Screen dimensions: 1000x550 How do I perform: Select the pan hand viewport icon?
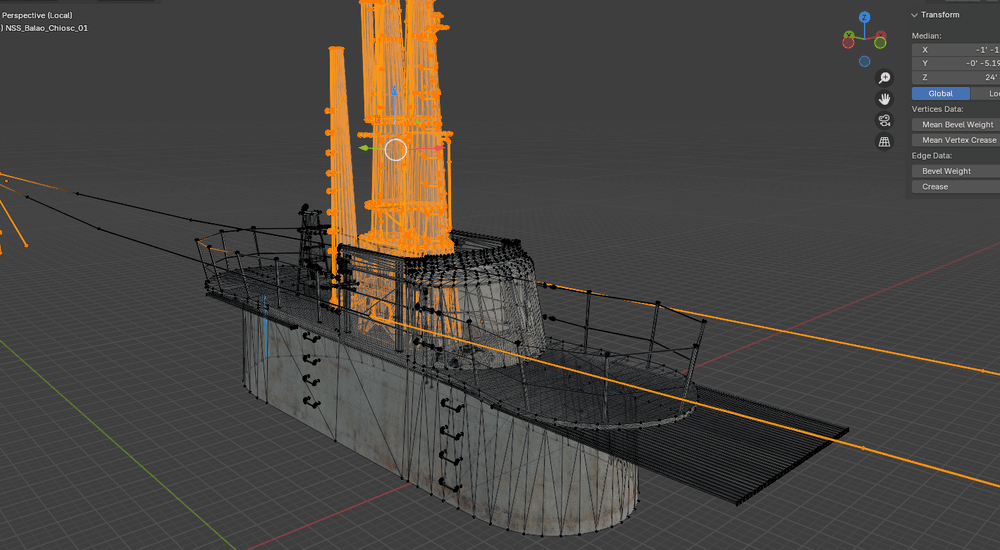[884, 99]
